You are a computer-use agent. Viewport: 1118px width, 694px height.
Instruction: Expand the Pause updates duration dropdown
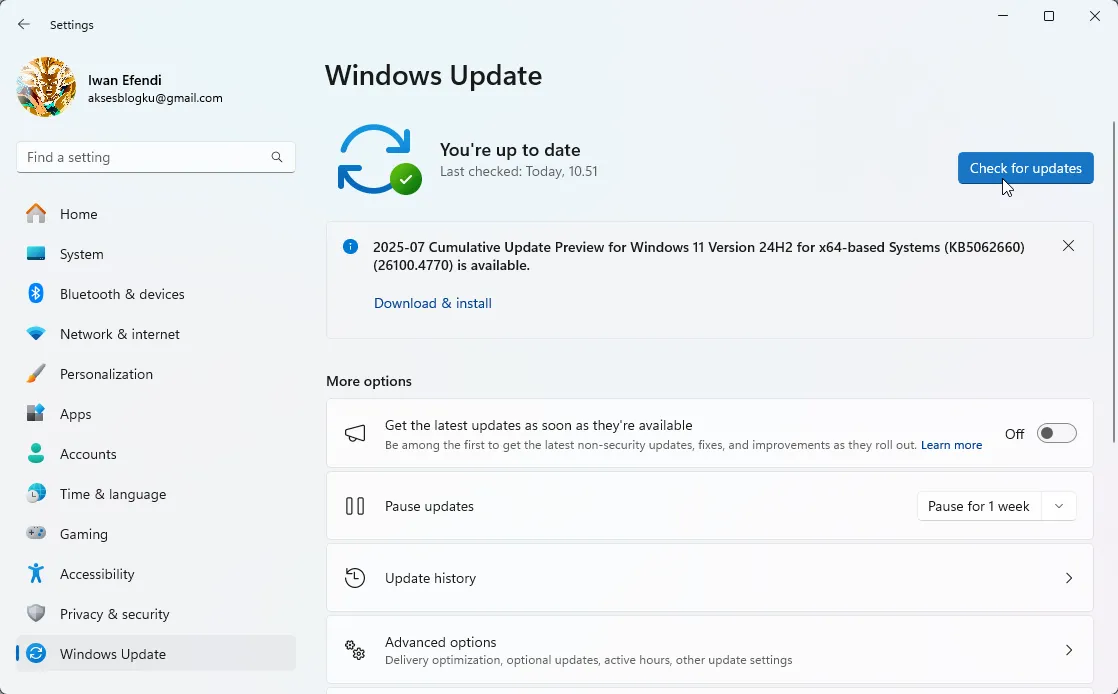pos(1059,506)
